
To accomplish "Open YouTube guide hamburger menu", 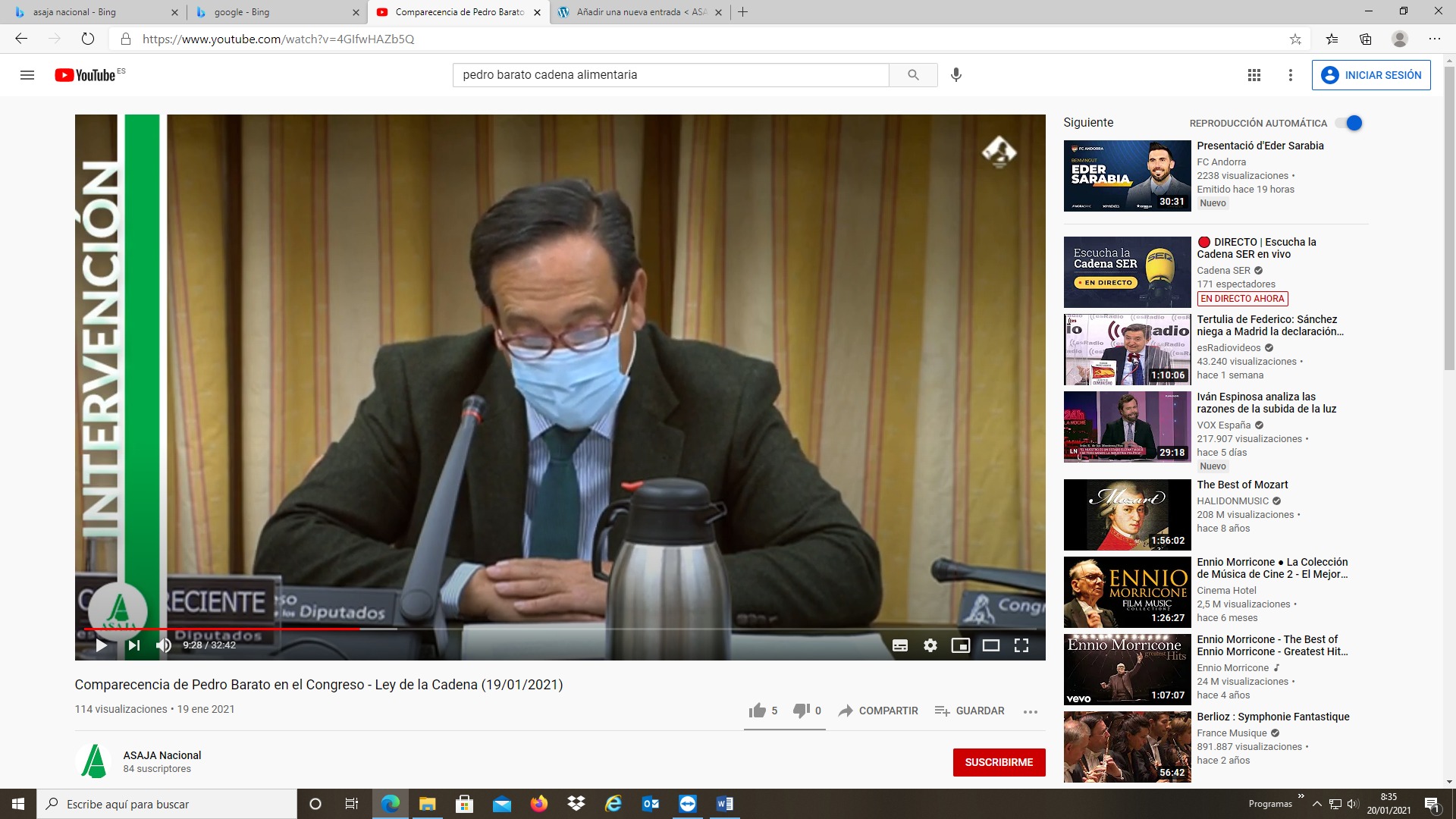I will pos(27,75).
